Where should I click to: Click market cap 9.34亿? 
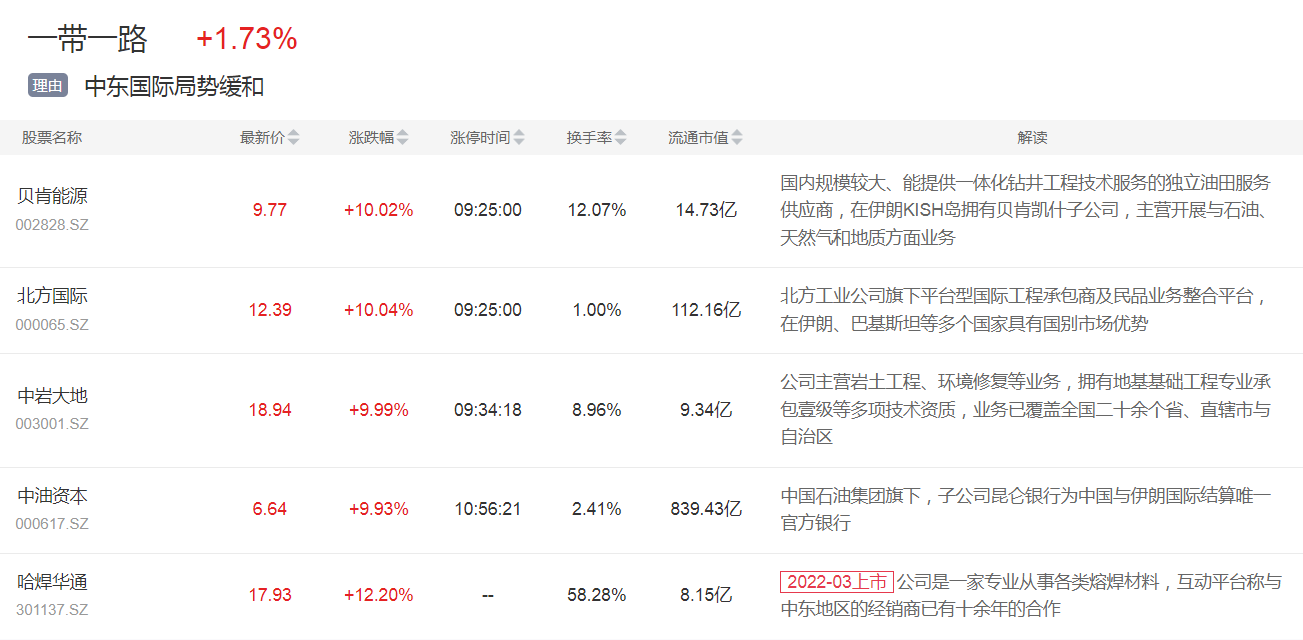(x=706, y=410)
